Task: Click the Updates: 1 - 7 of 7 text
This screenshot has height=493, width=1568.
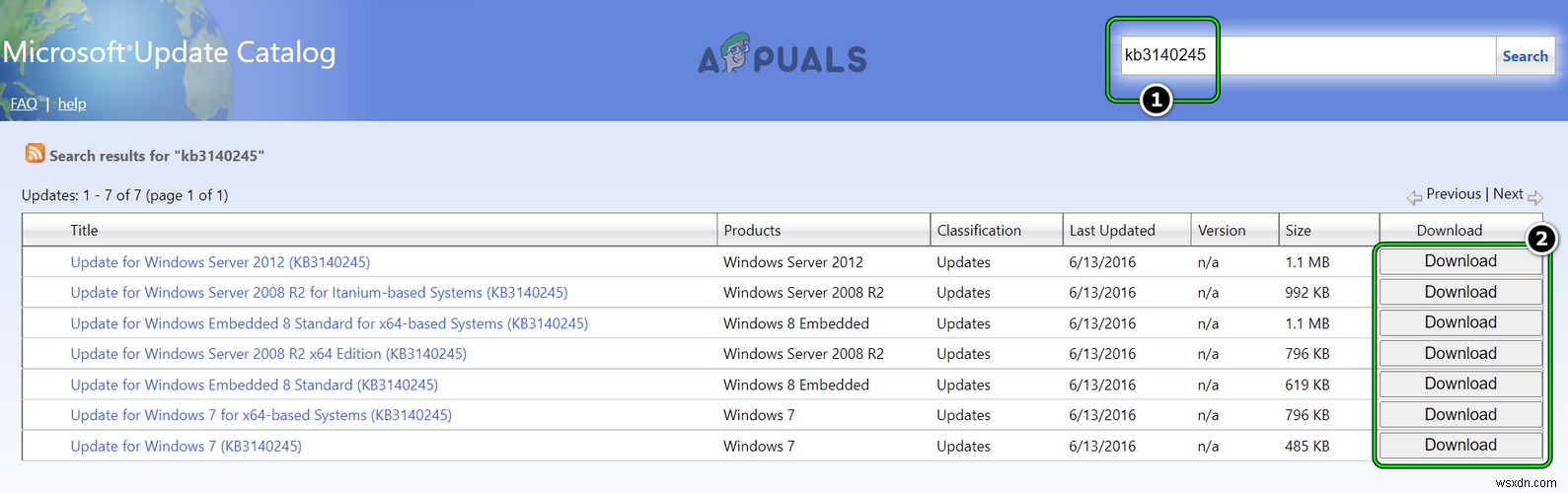Action: coord(125,195)
